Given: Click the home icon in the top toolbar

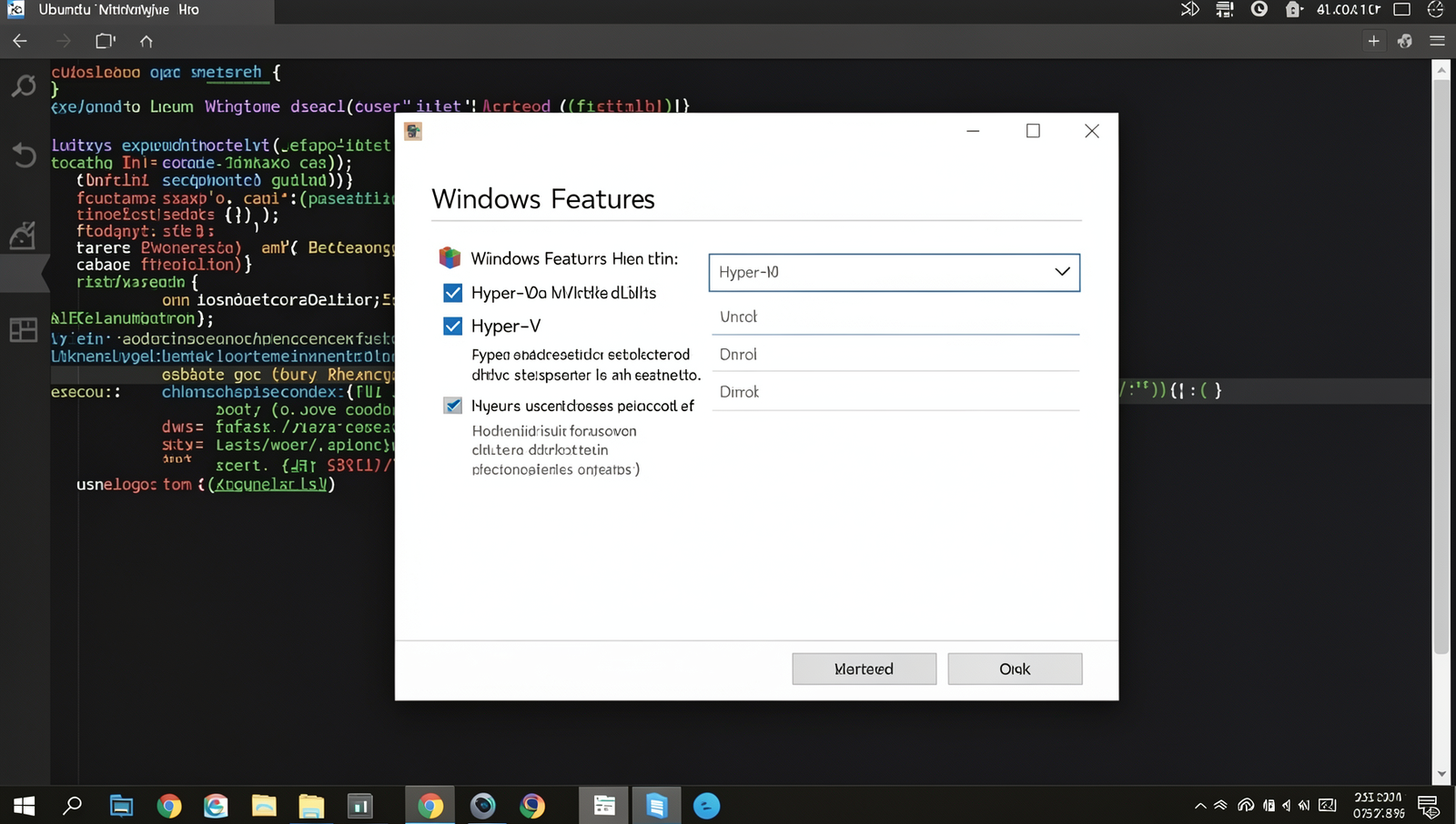Looking at the screenshot, I should point(146,41).
